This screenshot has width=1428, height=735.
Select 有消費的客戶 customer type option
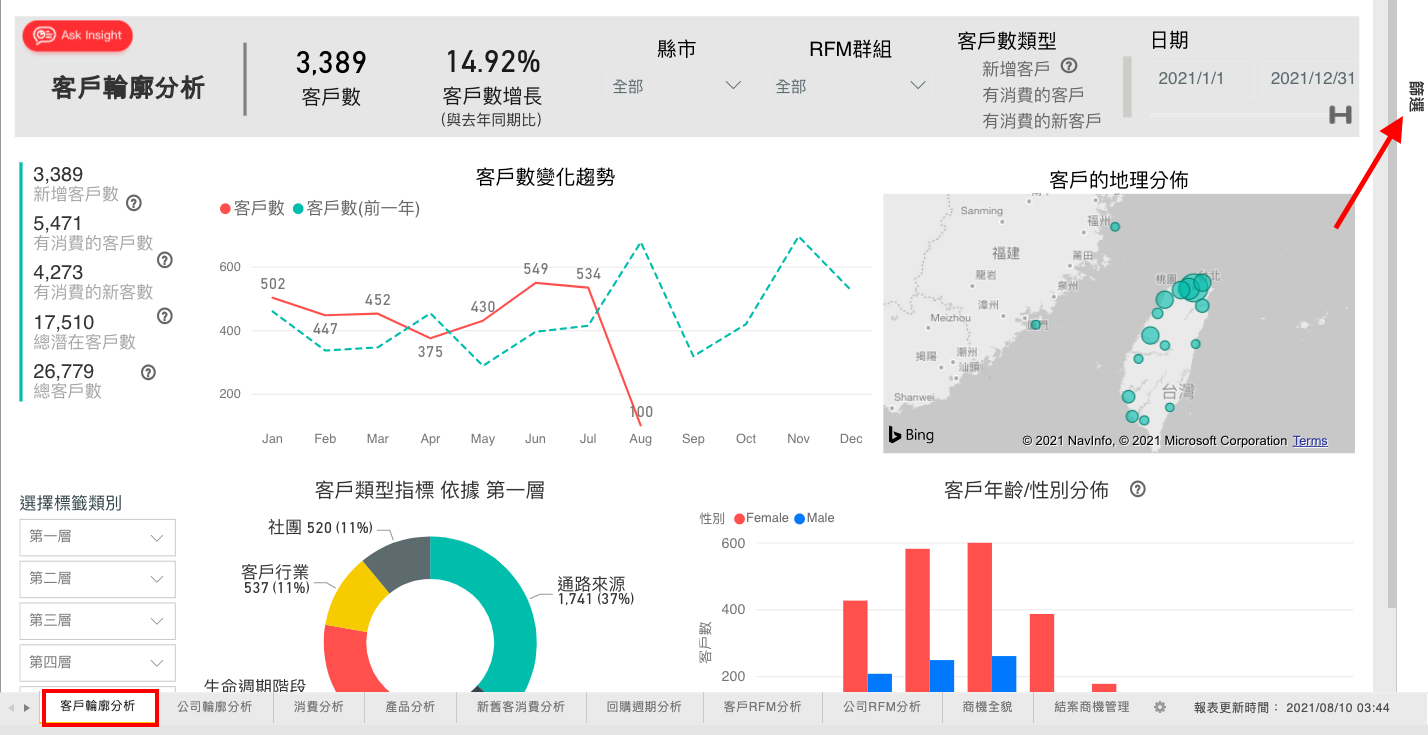1033,95
